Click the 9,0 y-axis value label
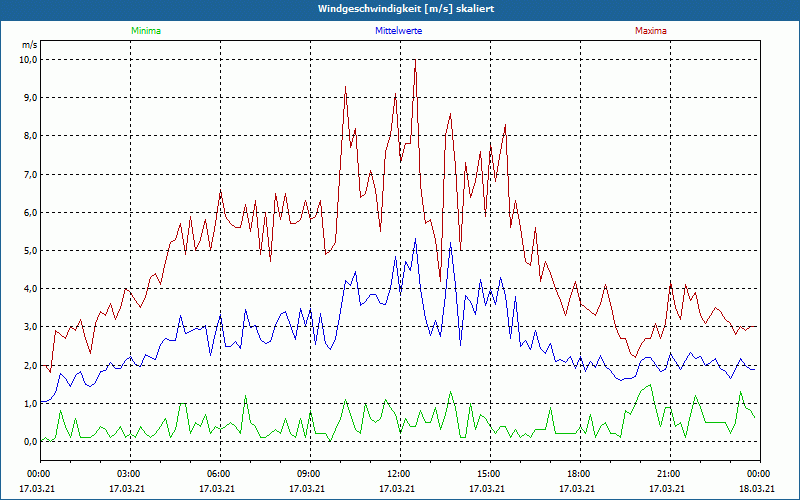800x500 pixels. [x=30, y=97]
